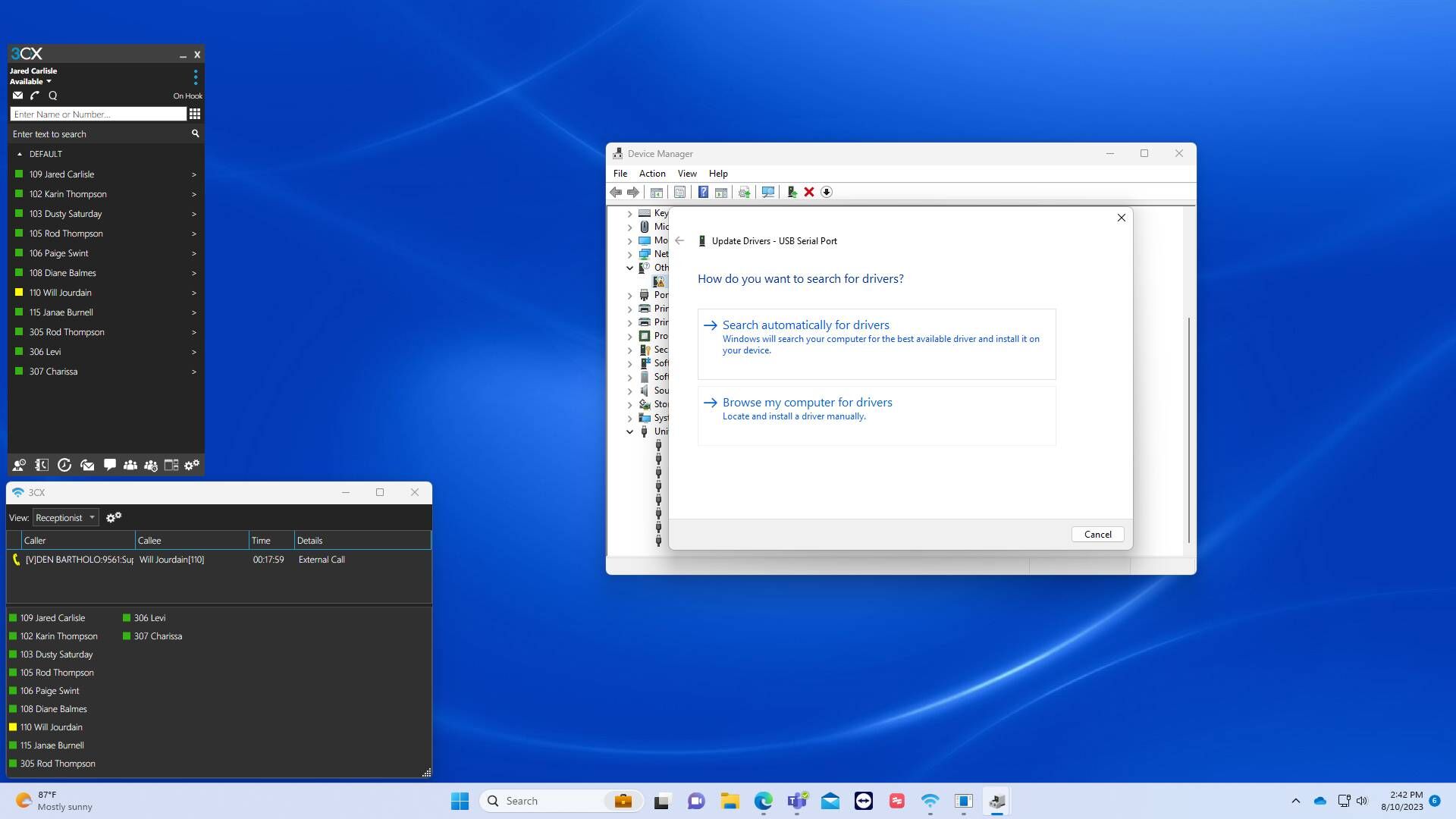Image resolution: width=1456 pixels, height=819 pixels.
Task: Open call history clock icon in 3CX
Action: click(x=64, y=465)
